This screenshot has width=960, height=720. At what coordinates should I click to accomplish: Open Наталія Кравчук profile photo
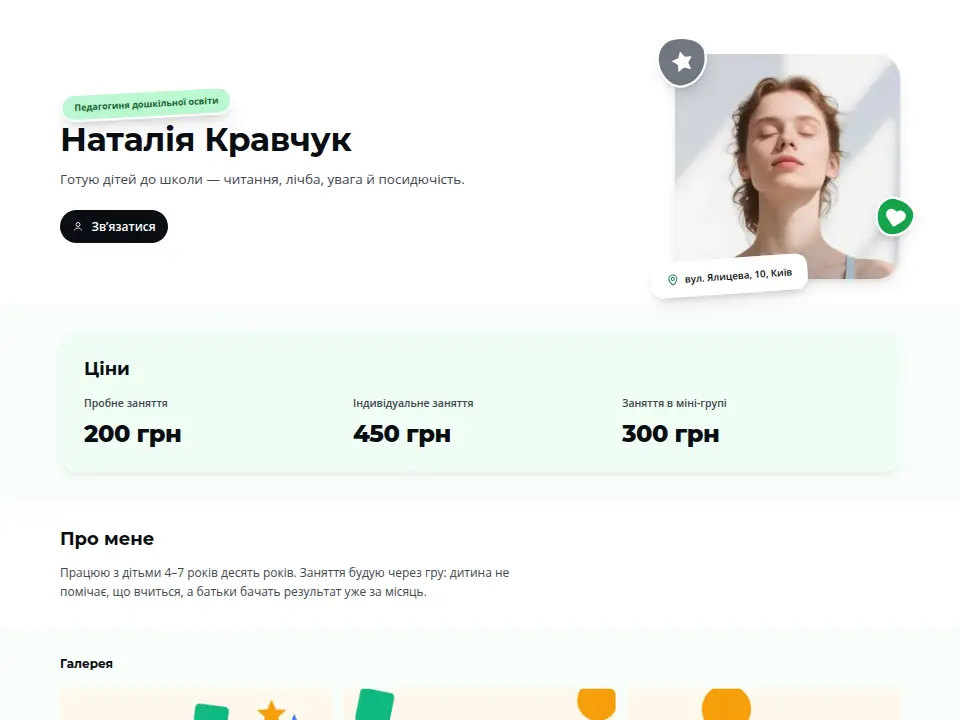[x=787, y=167]
